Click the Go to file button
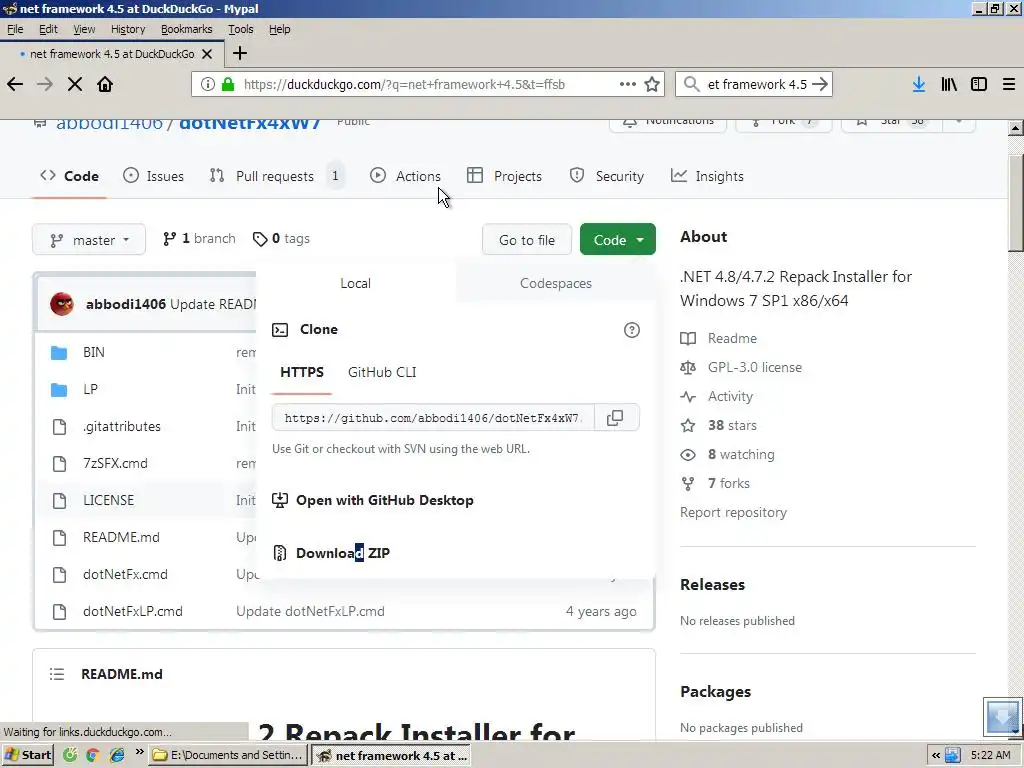This screenshot has height=768, width=1024. pyautogui.click(x=527, y=240)
